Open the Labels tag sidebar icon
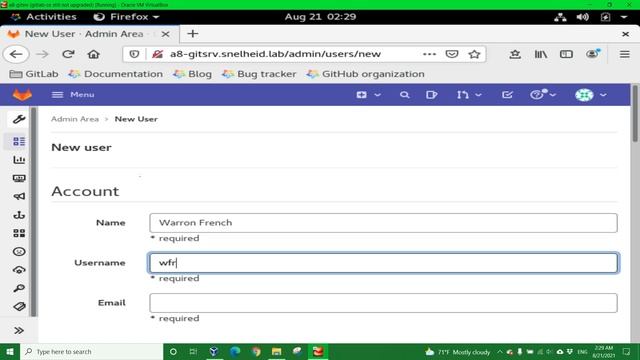 click(x=19, y=307)
